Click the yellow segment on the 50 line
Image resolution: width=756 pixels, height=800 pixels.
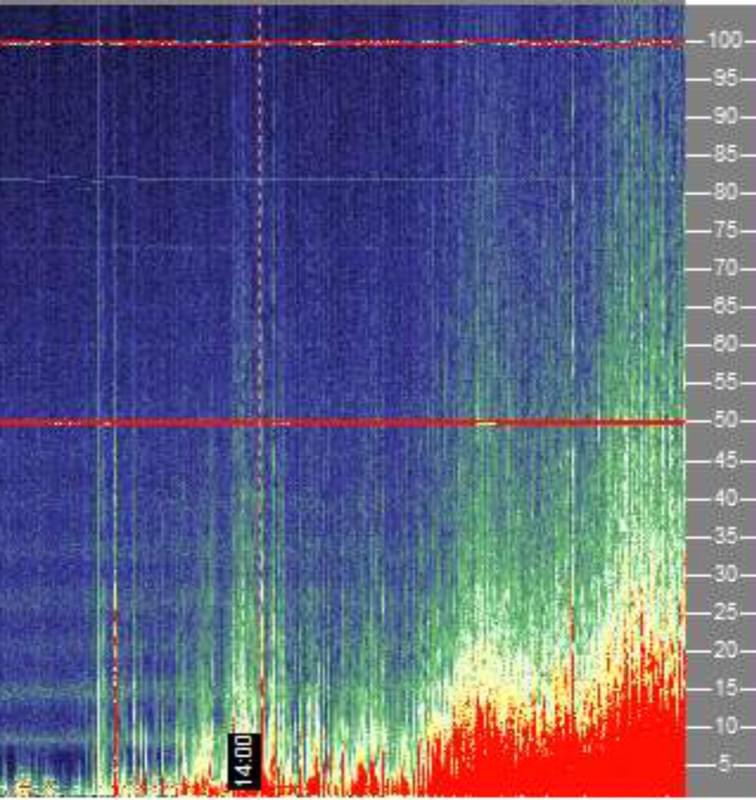point(486,423)
